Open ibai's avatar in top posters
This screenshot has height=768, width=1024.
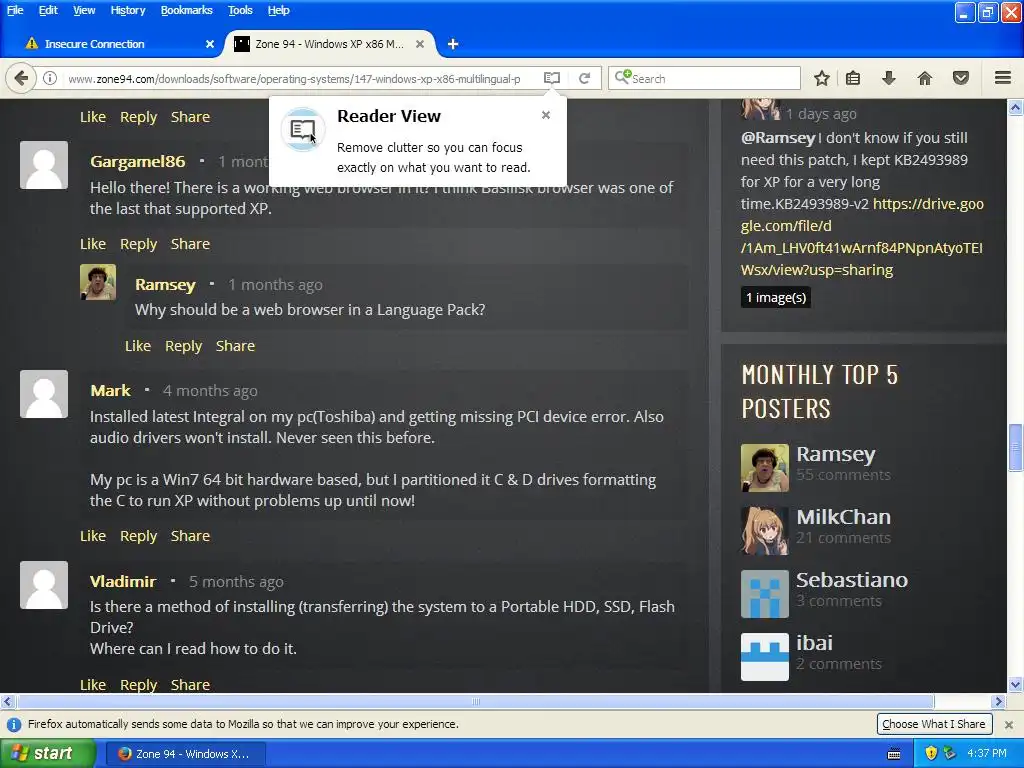click(x=765, y=656)
